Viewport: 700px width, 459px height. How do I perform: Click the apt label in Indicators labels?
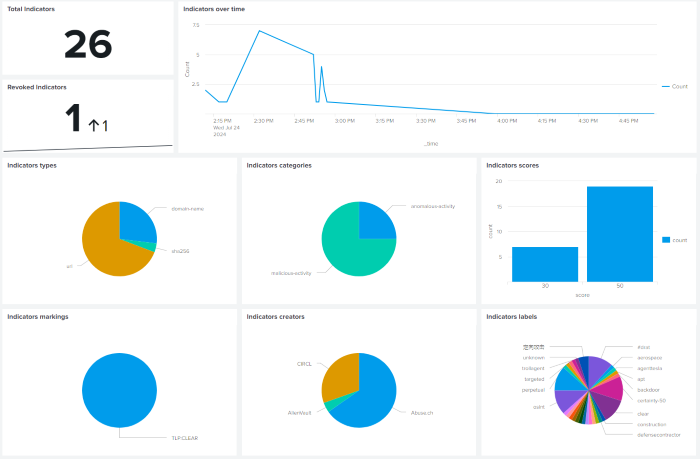point(641,380)
